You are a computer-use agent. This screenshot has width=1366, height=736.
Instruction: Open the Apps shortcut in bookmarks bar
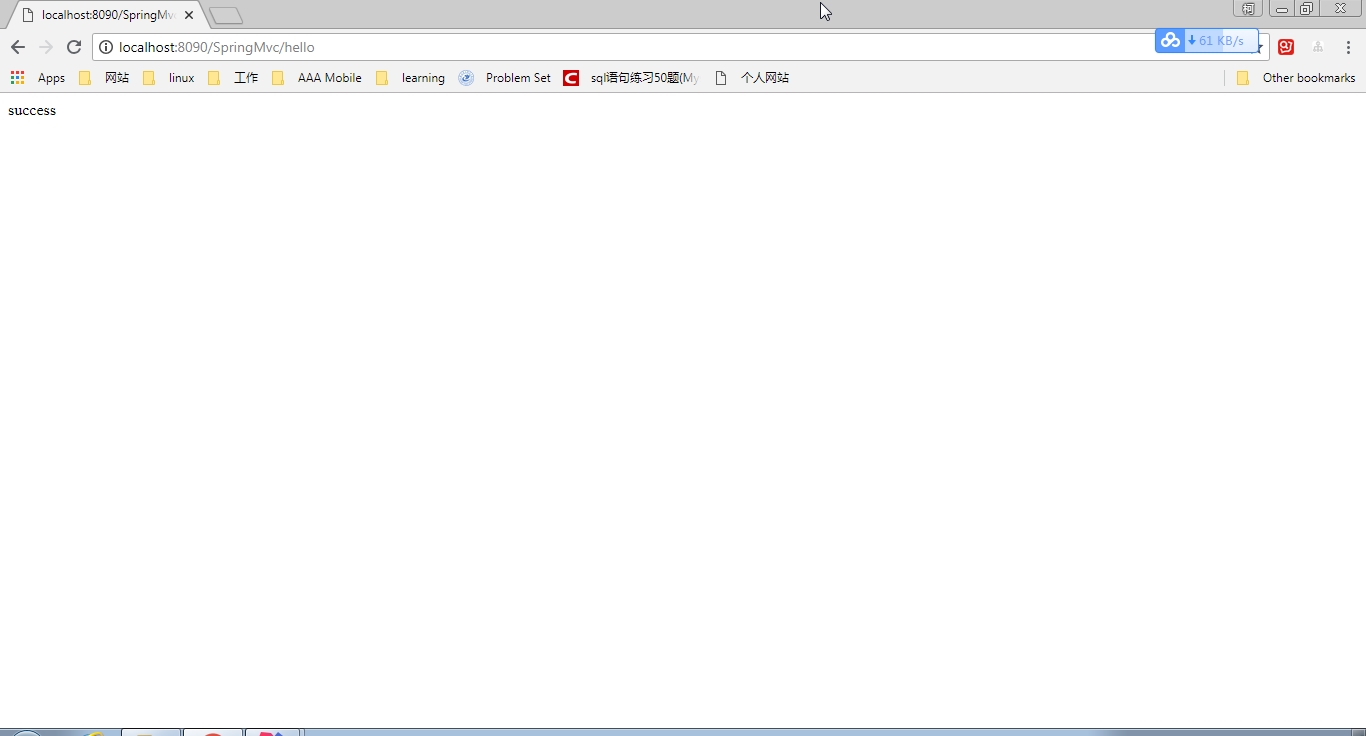coord(37,78)
